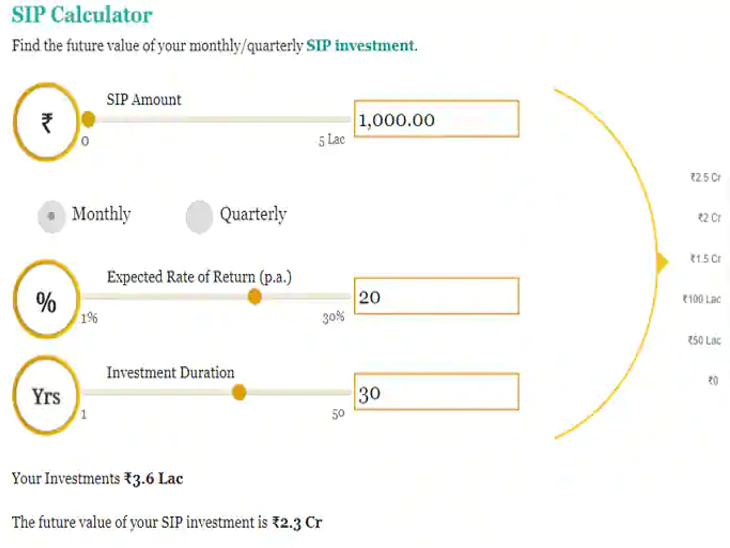Click the ₹100 Lac gauge label
The width and height of the screenshot is (730, 548).
click(x=701, y=299)
